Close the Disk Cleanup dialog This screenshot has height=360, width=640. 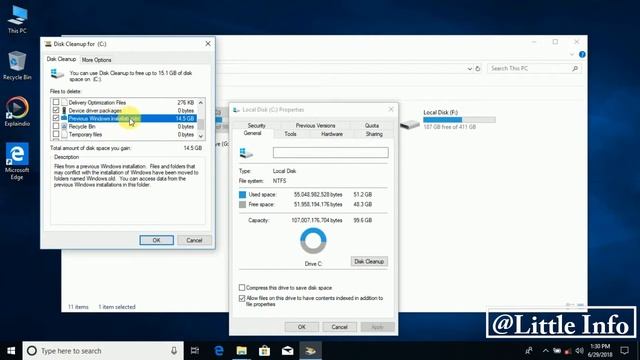208,44
